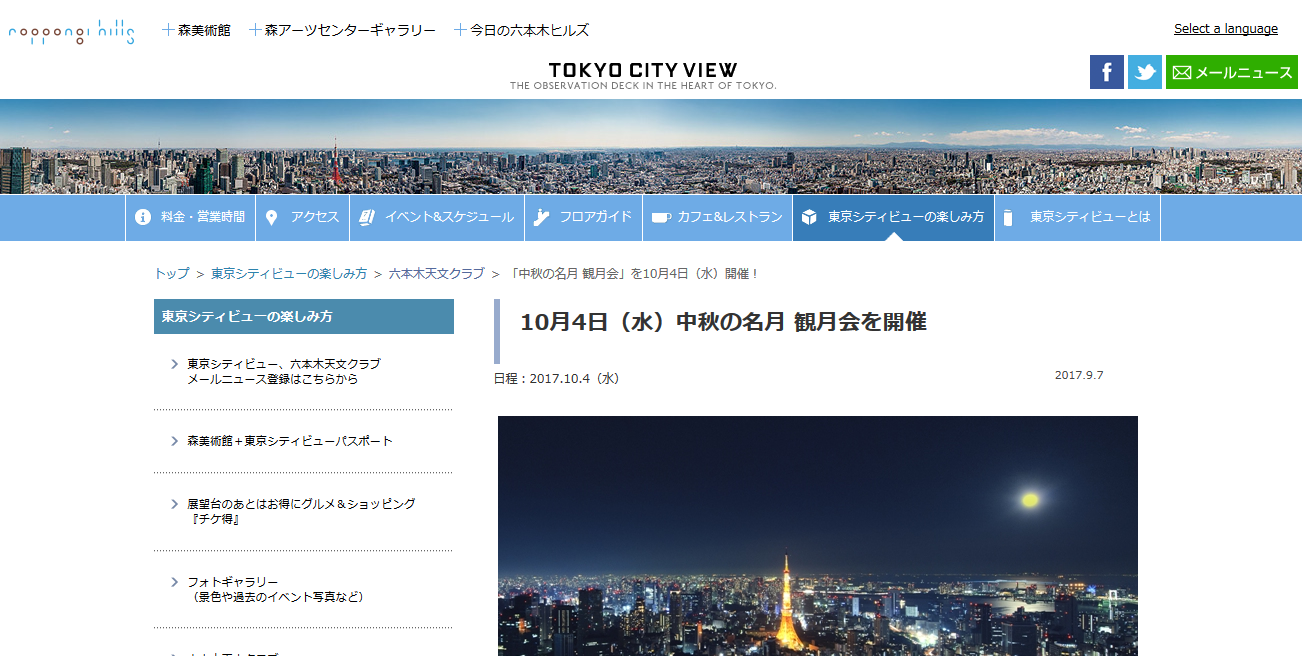This screenshot has height=656, width=1302.
Task: Open the 森美術館 top link
Action: pos(204,30)
